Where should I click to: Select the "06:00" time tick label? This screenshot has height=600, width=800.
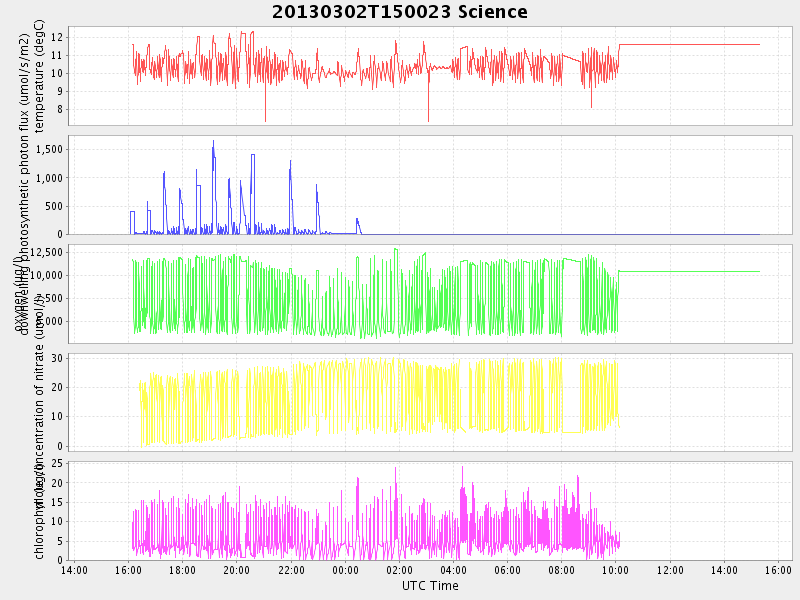point(507,570)
